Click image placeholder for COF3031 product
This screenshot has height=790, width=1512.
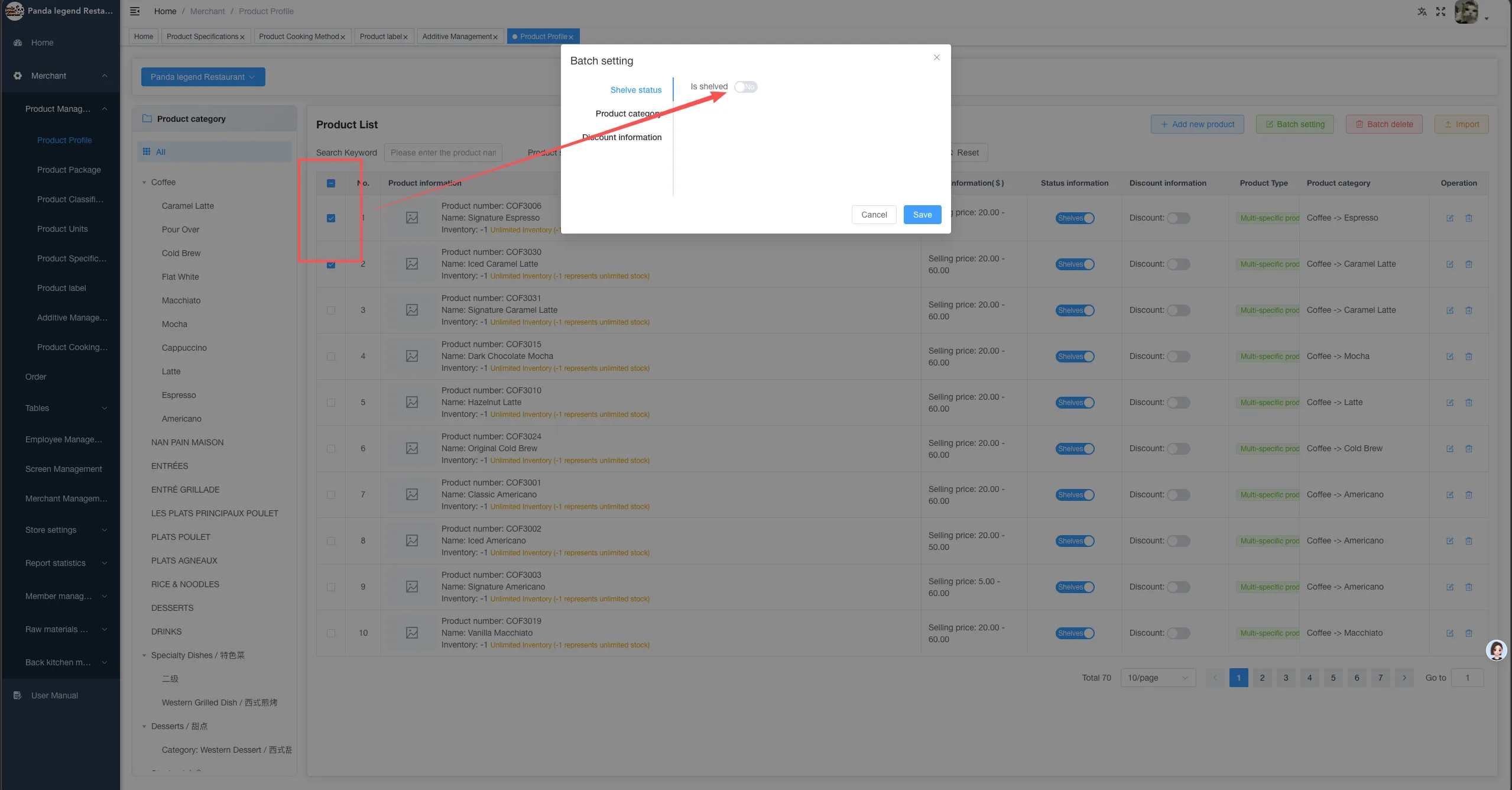[x=412, y=310]
